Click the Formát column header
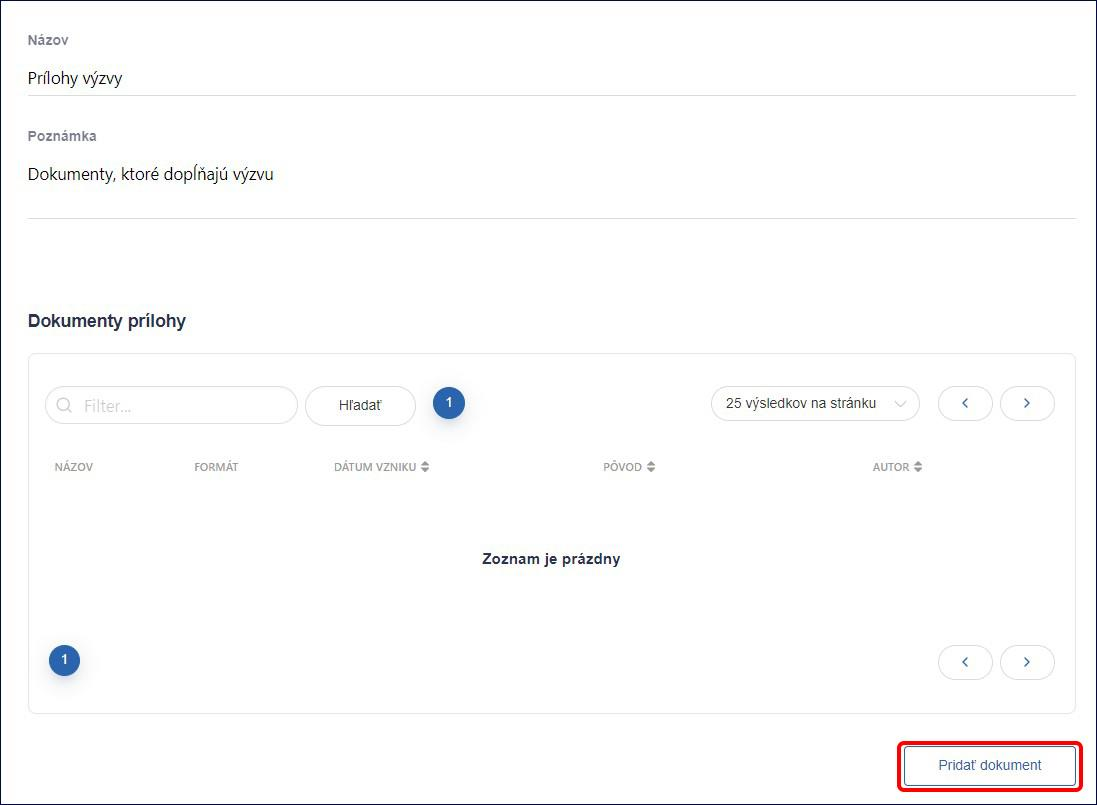 click(216, 467)
